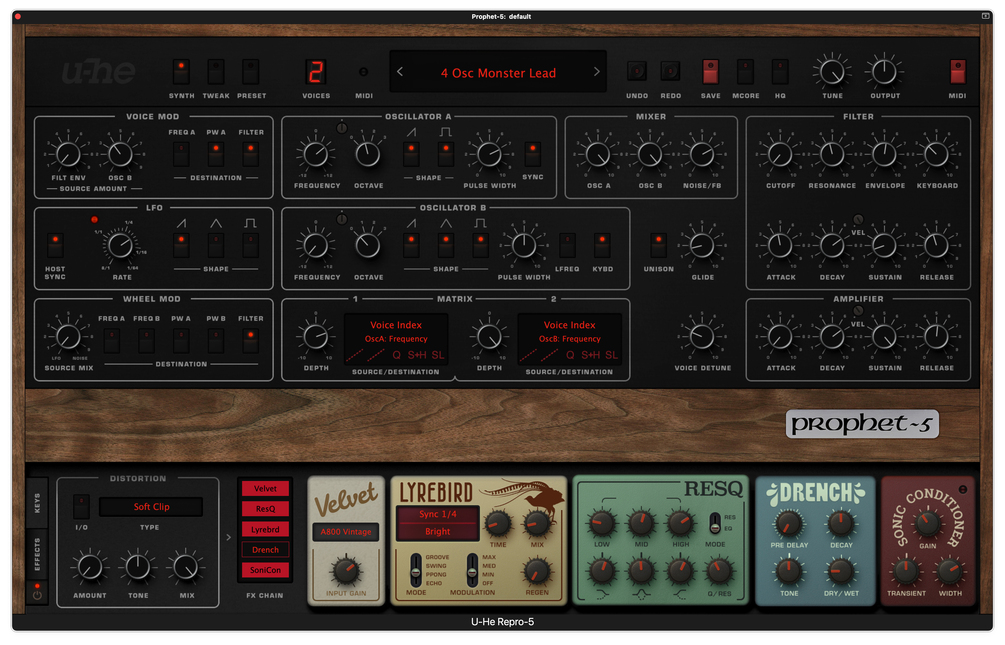Viewport: 1005px width, 645px height.
Task: Click the Undo button
Action: (x=636, y=71)
